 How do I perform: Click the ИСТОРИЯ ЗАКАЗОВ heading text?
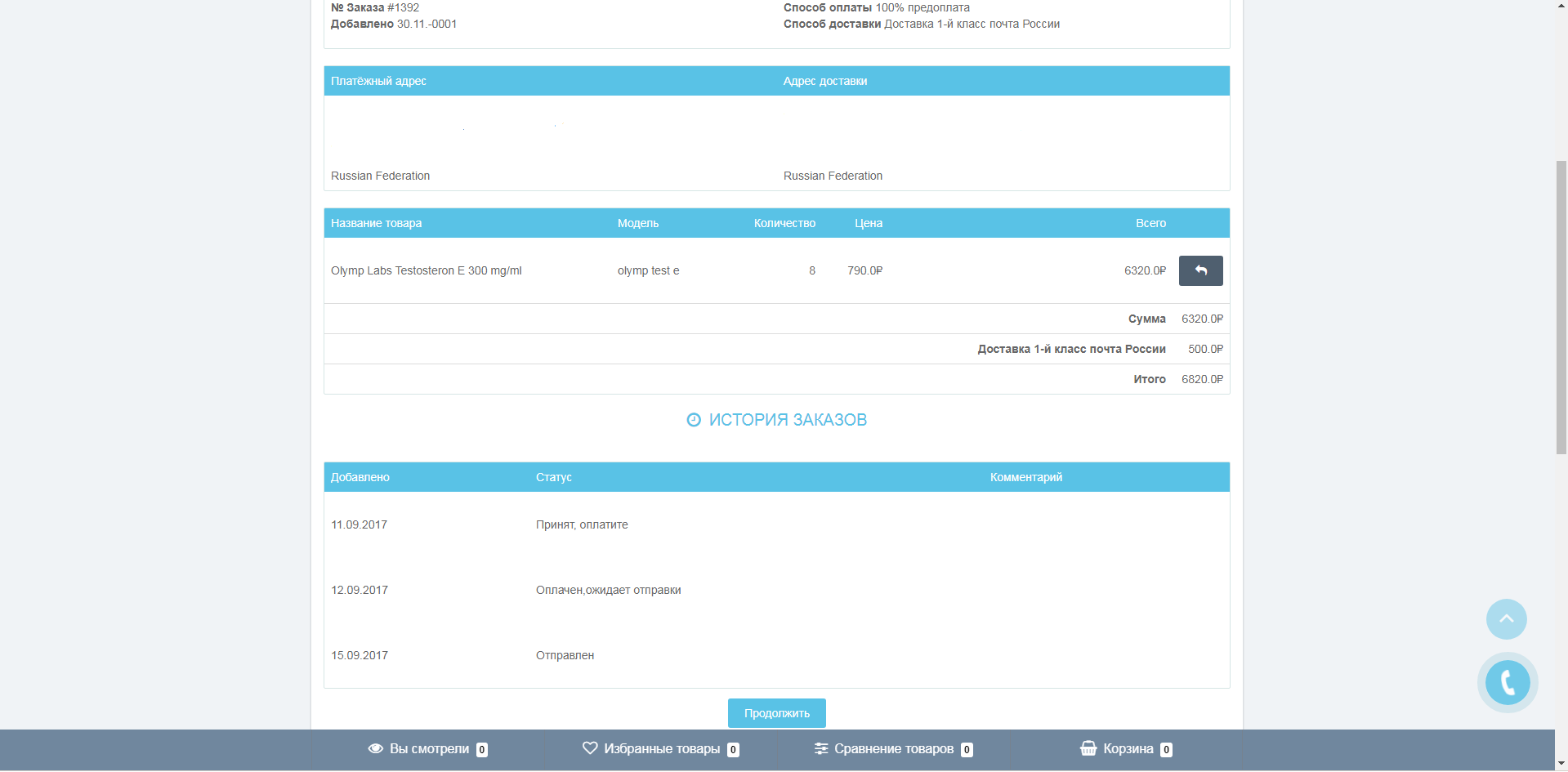pos(788,420)
